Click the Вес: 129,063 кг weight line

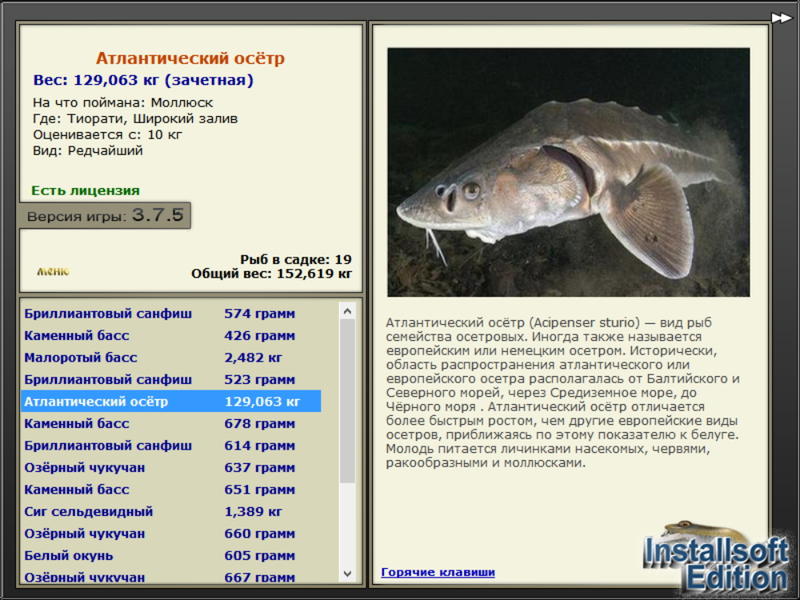[143, 80]
